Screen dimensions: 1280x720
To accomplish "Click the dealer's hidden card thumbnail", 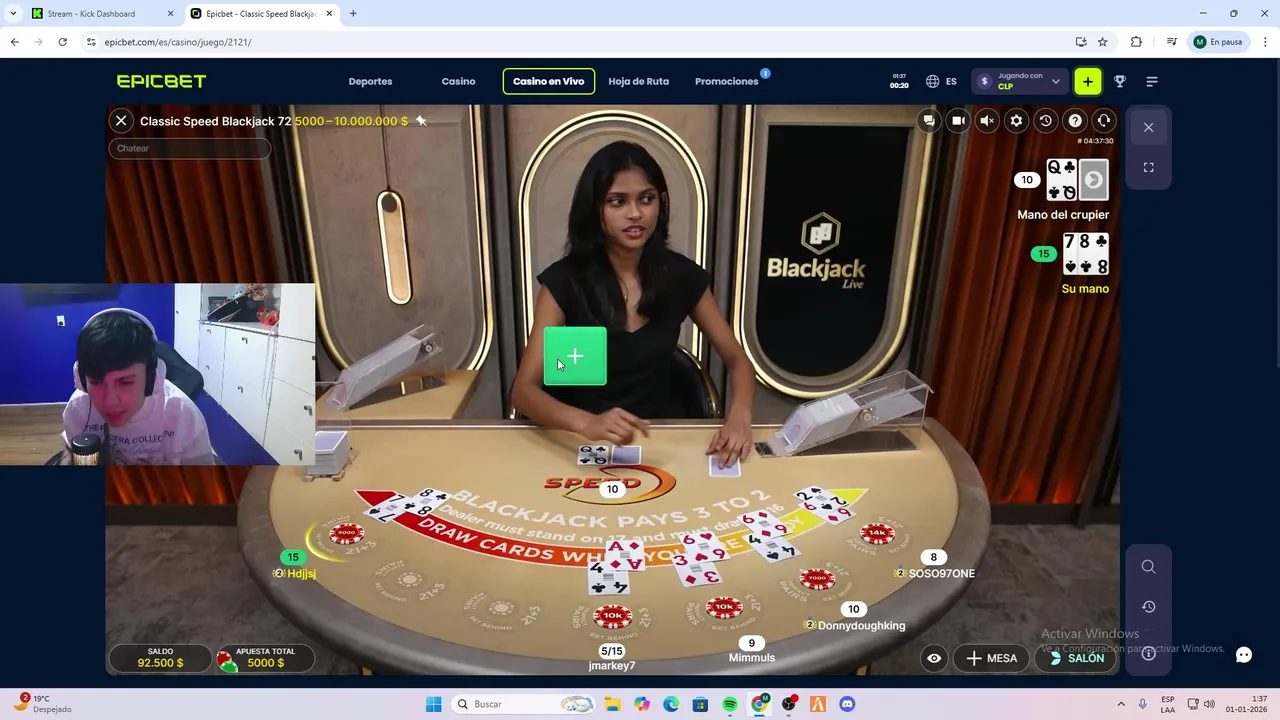I will 1094,180.
